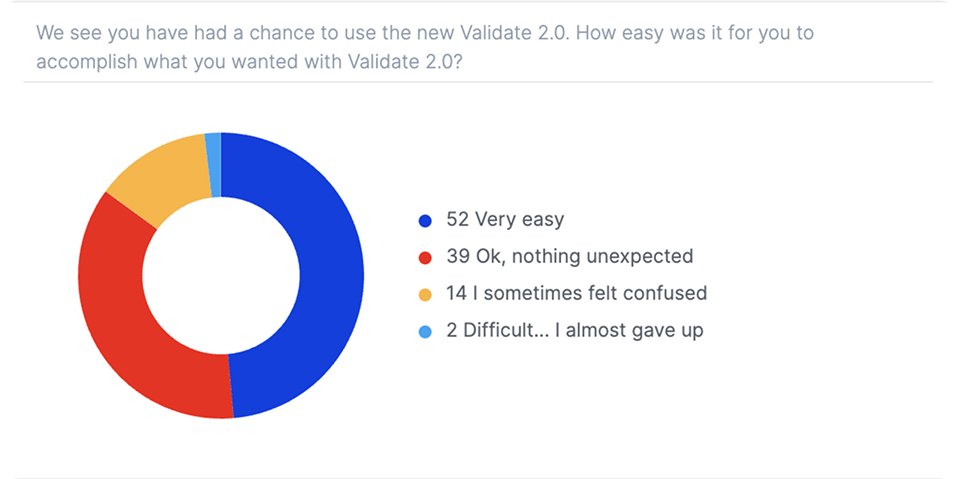Click the orange legend dot for confused
Viewport: 958px width, 479px height.
tap(425, 294)
